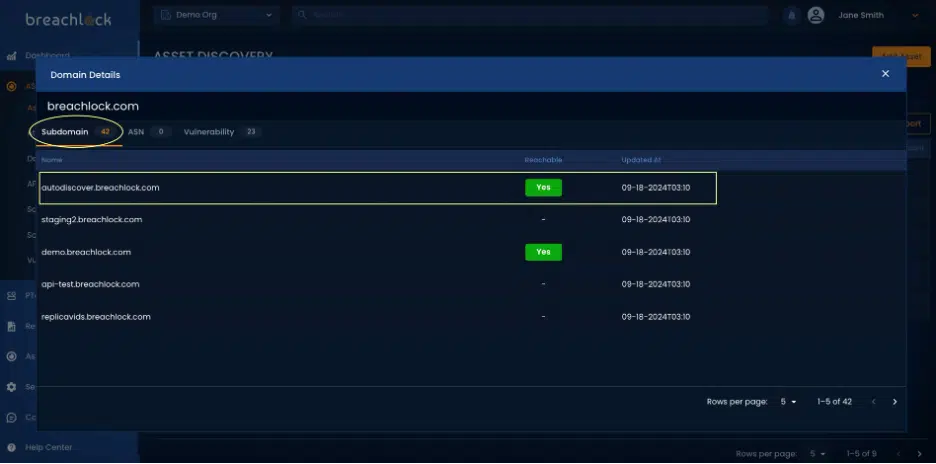Open Dashboard chart icon in sidebar

11,56
